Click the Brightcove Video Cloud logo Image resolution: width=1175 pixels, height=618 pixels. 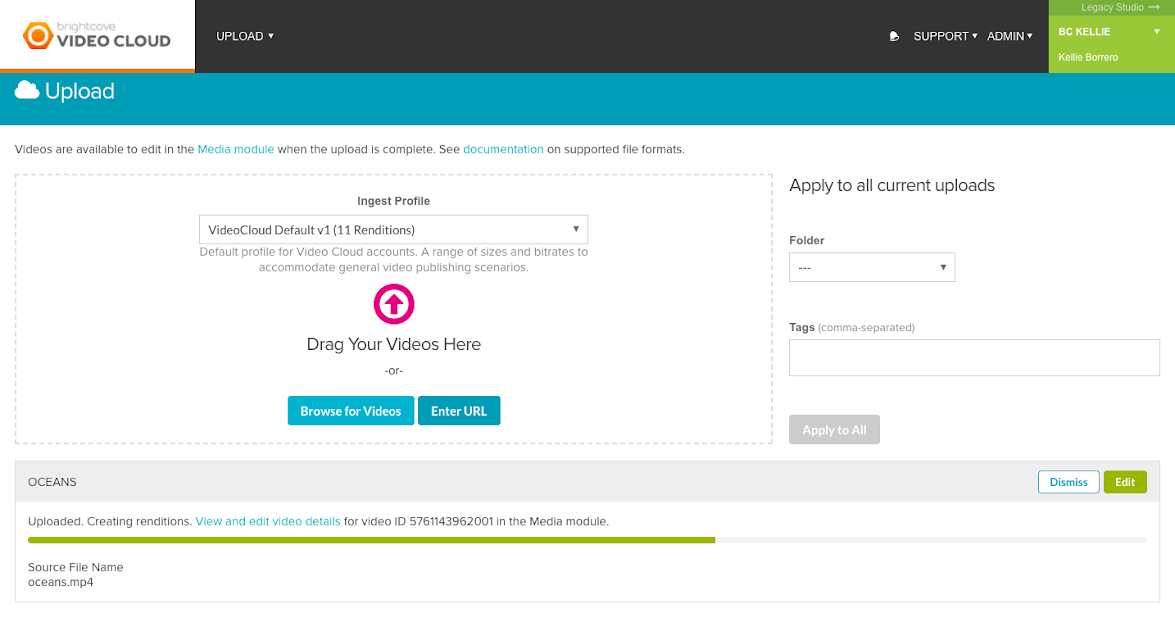coord(97,35)
